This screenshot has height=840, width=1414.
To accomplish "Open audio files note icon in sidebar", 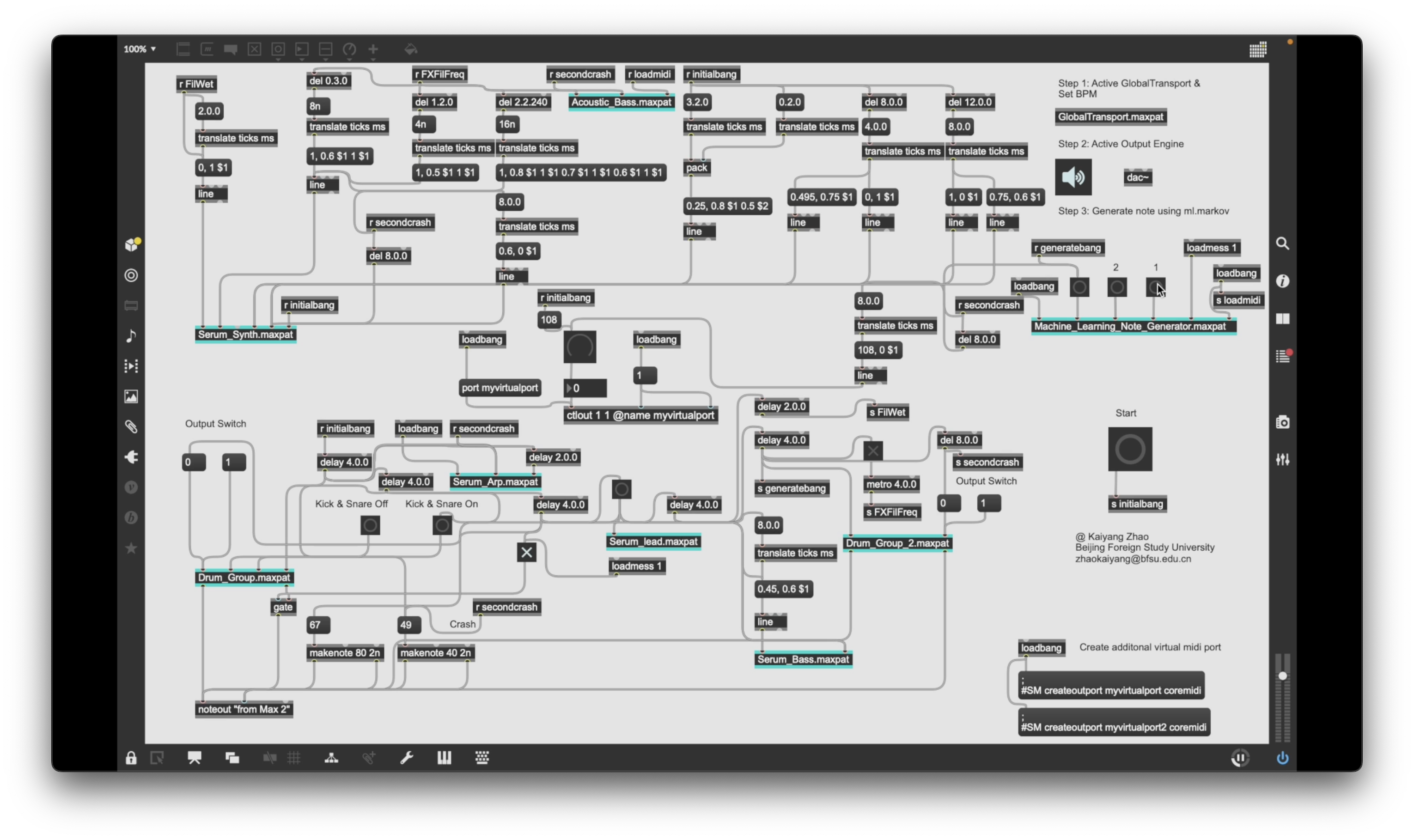I will pos(131,335).
